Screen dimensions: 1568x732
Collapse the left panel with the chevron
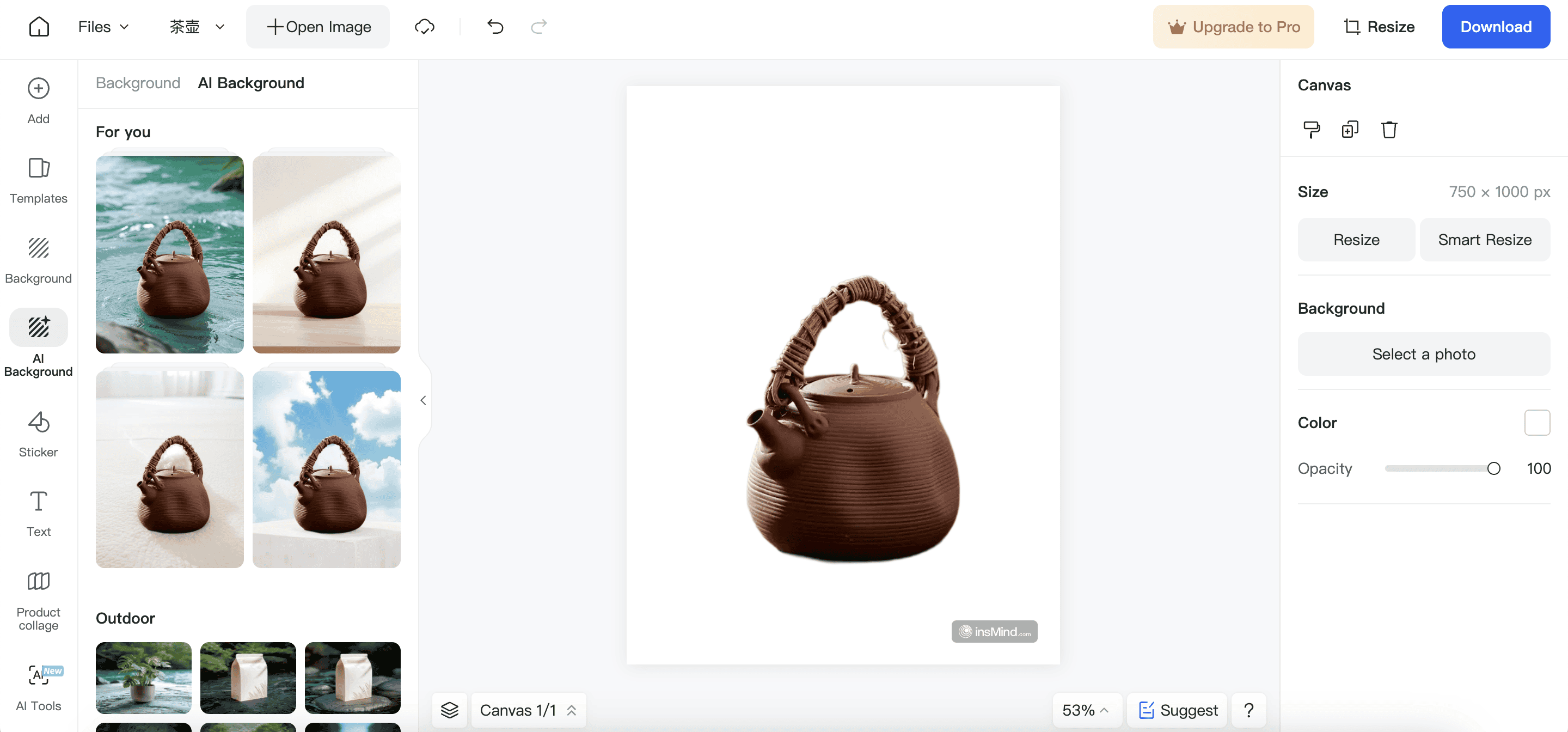tap(423, 400)
